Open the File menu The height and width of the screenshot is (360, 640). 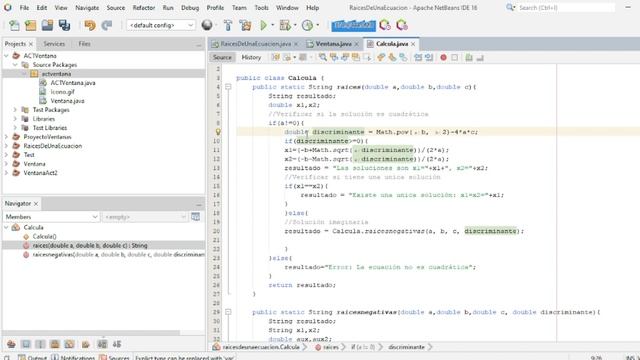(24, 7)
